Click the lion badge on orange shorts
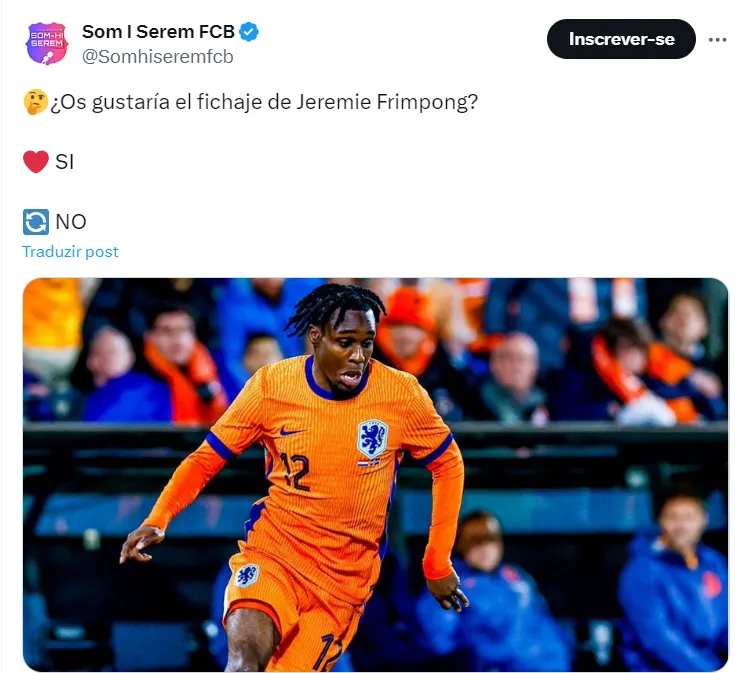The width and height of the screenshot is (735, 673). (x=246, y=575)
